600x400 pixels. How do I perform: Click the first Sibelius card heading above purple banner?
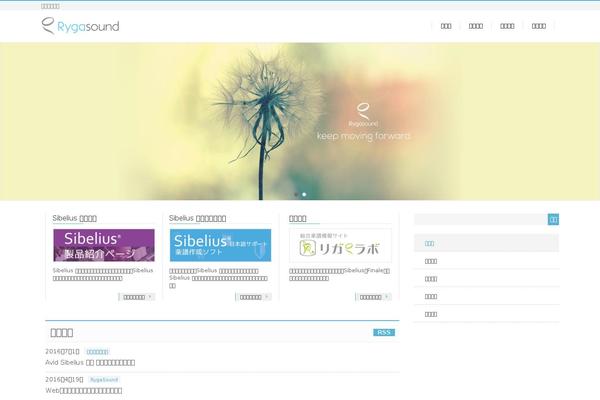[x=74, y=218]
